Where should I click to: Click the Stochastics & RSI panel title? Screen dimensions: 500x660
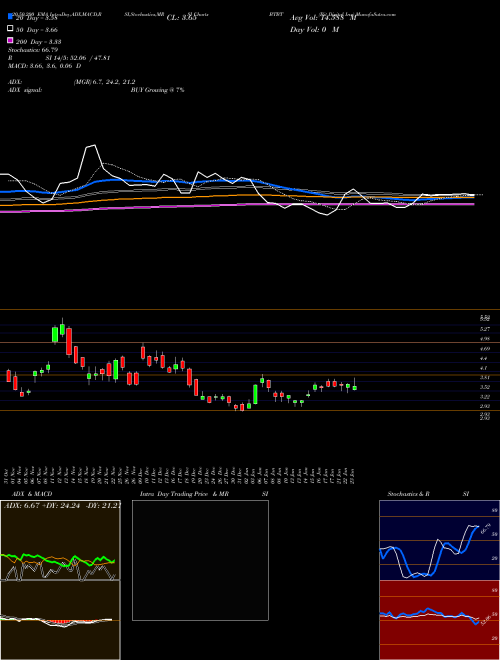click(428, 494)
